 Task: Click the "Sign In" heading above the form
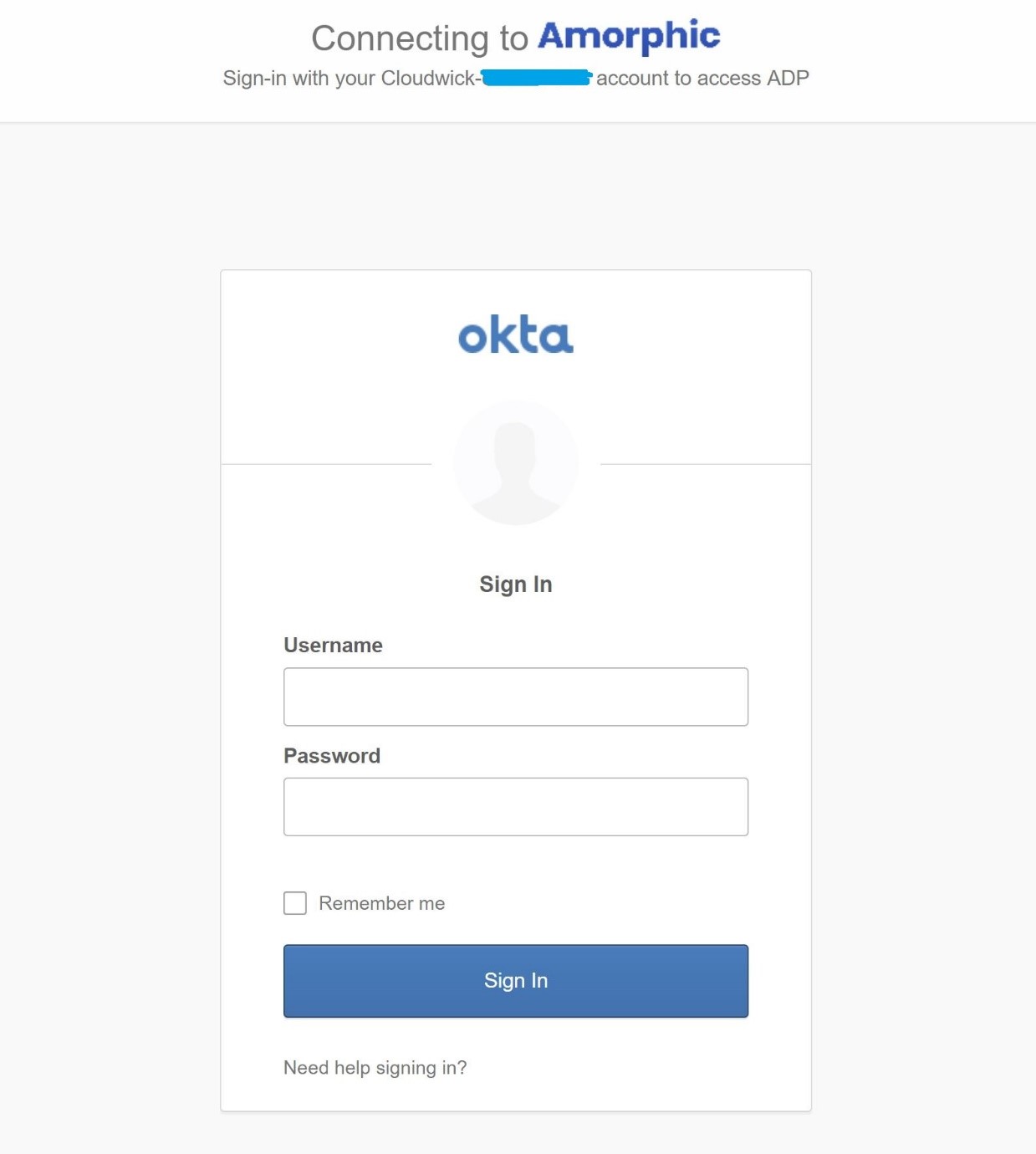click(516, 585)
